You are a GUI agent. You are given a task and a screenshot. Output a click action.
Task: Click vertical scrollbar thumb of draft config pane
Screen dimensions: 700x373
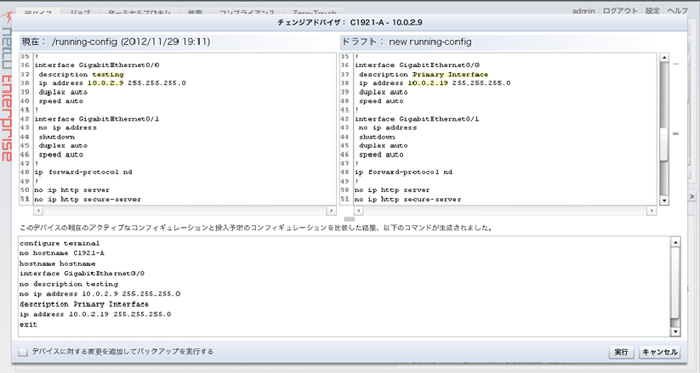click(x=664, y=144)
